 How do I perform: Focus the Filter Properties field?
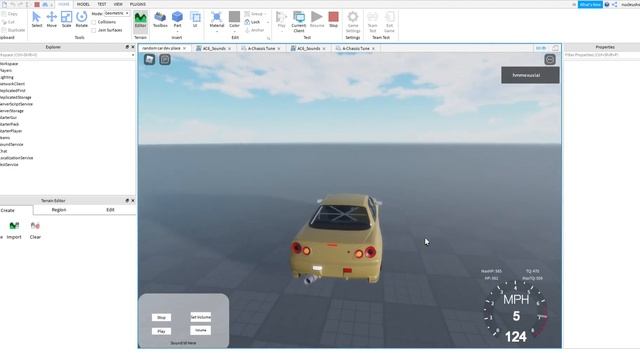click(602, 55)
